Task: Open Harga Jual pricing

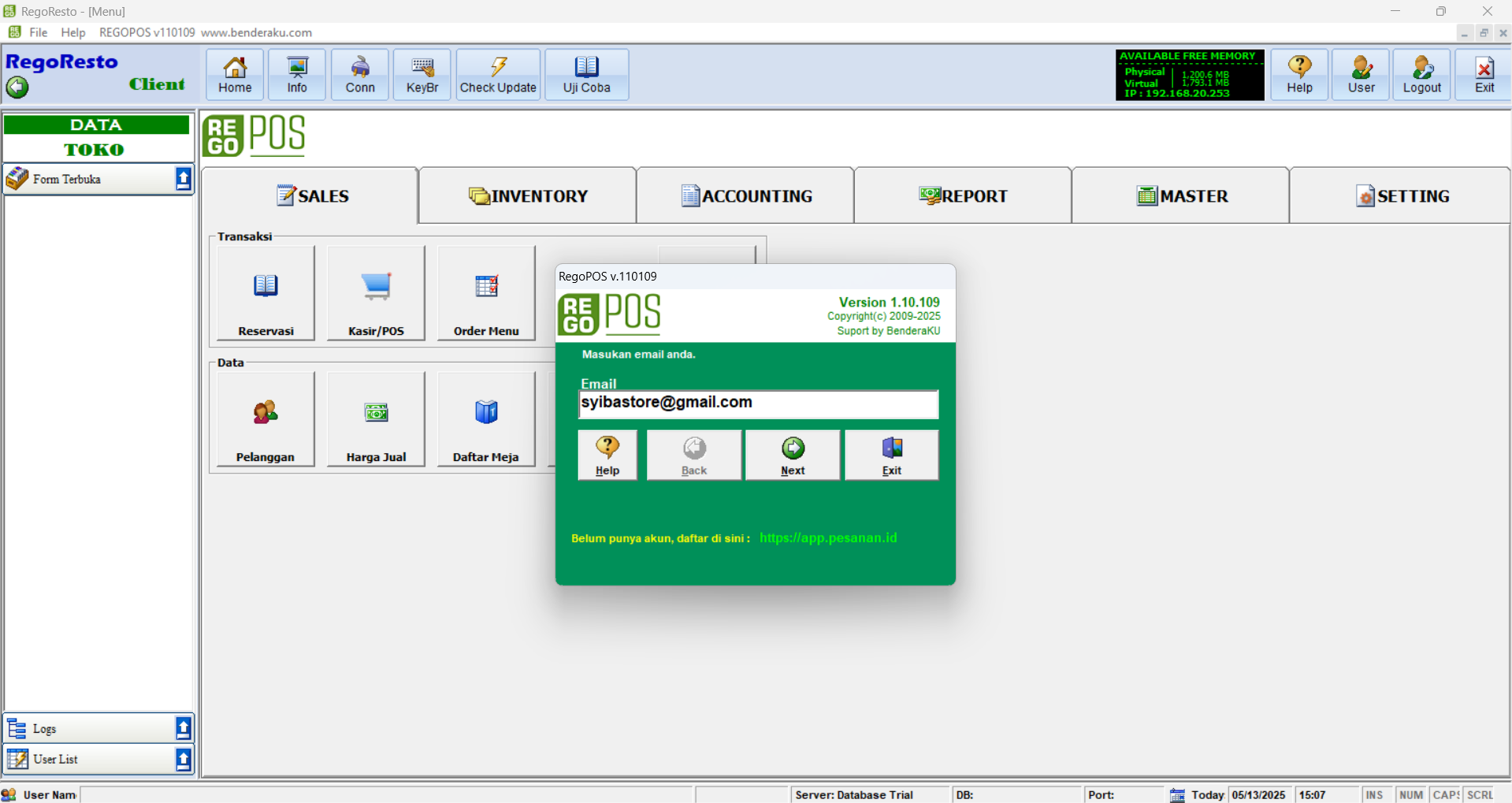Action: pyautogui.click(x=376, y=419)
